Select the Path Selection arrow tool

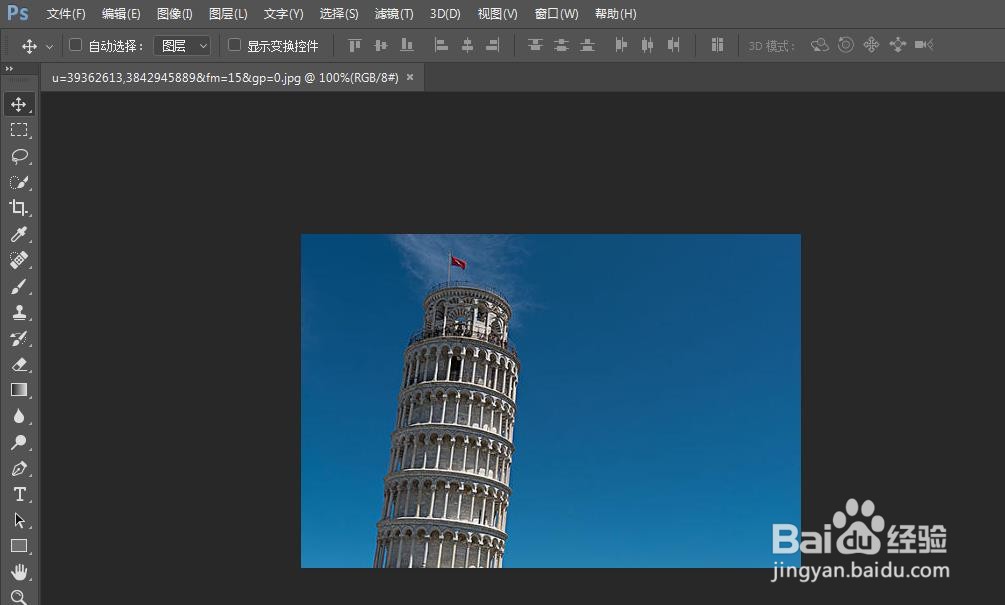pos(19,520)
